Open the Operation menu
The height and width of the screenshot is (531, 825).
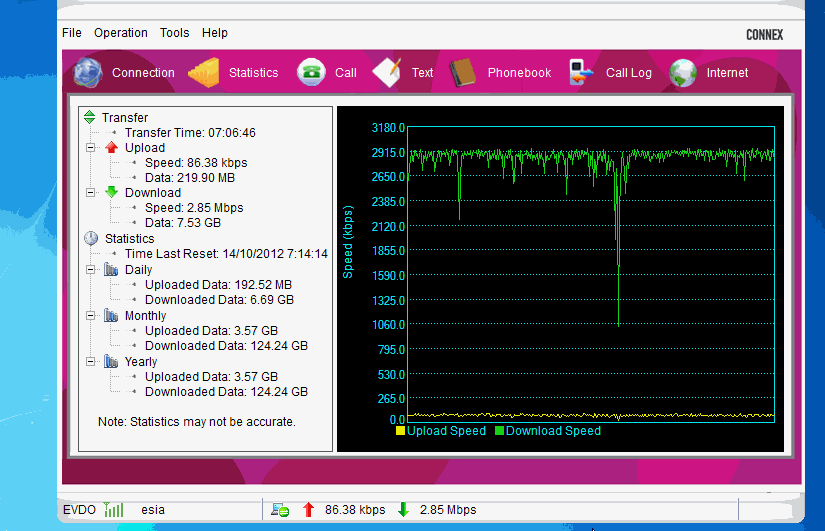[x=120, y=33]
